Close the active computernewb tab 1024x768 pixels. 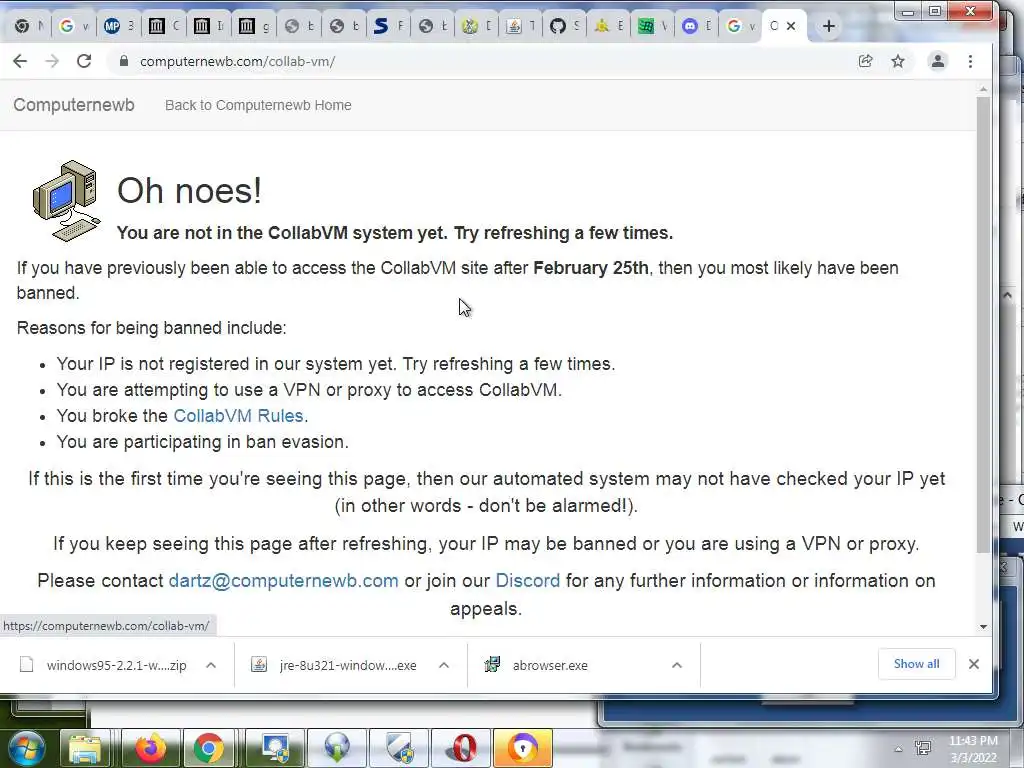(x=791, y=26)
